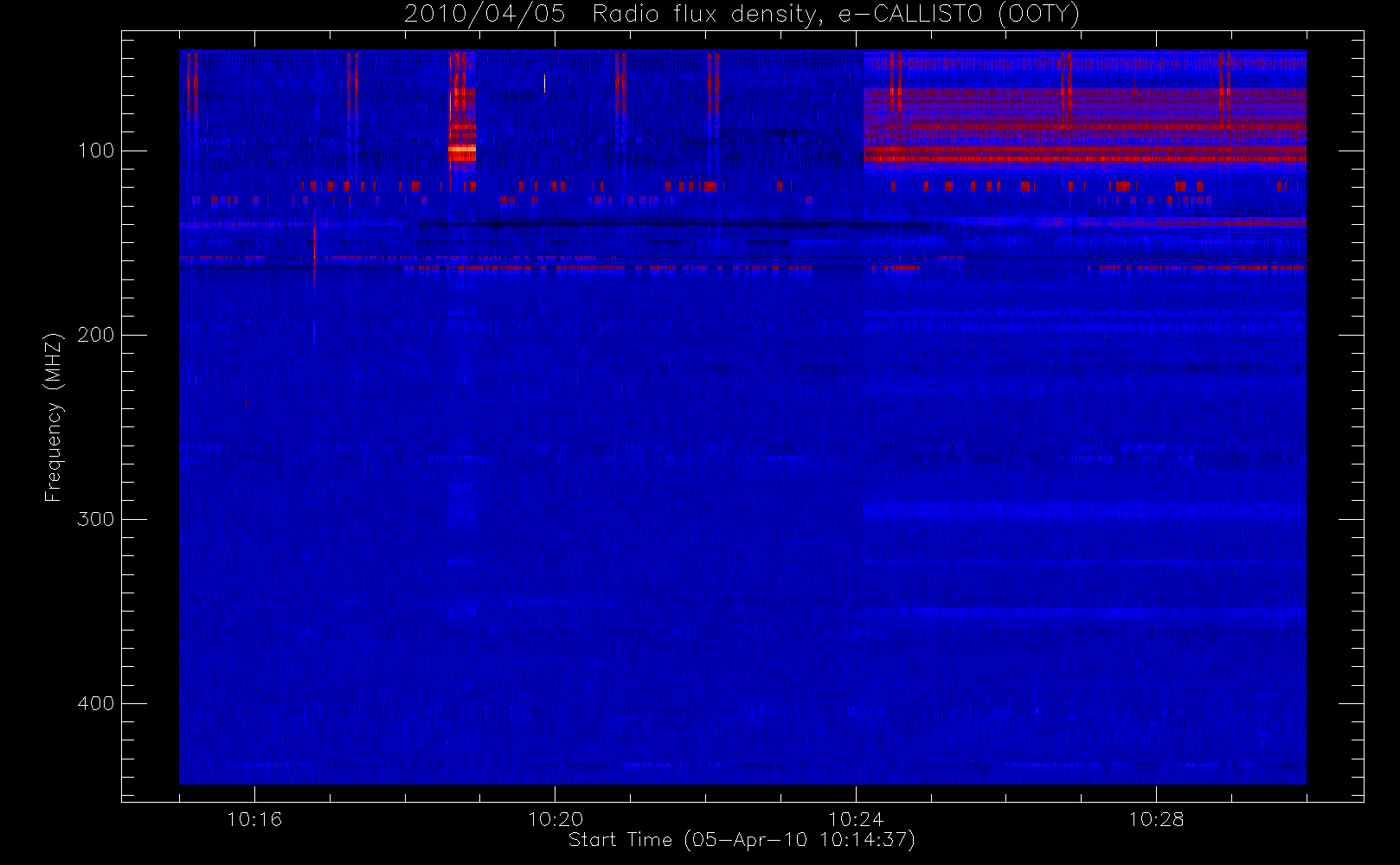This screenshot has height=865, width=1400.
Task: Click the 10:28 time tick label
Action: click(1156, 819)
